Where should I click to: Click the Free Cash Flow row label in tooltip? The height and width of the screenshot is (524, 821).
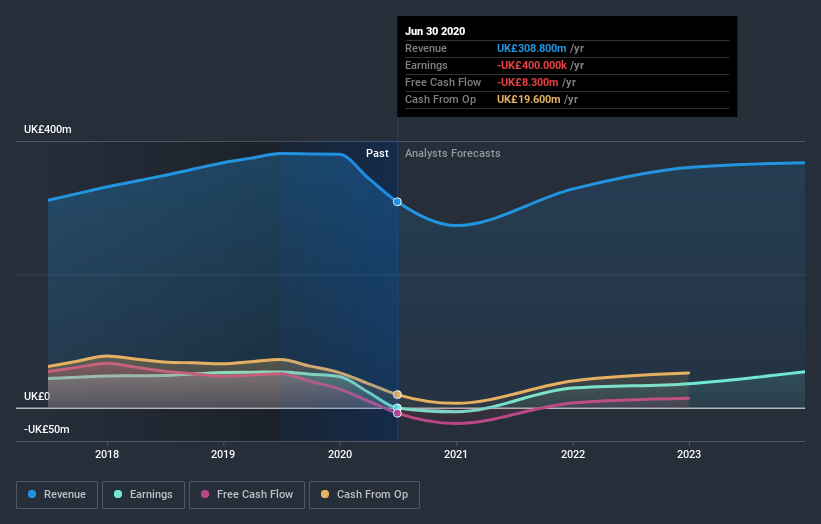[443, 82]
